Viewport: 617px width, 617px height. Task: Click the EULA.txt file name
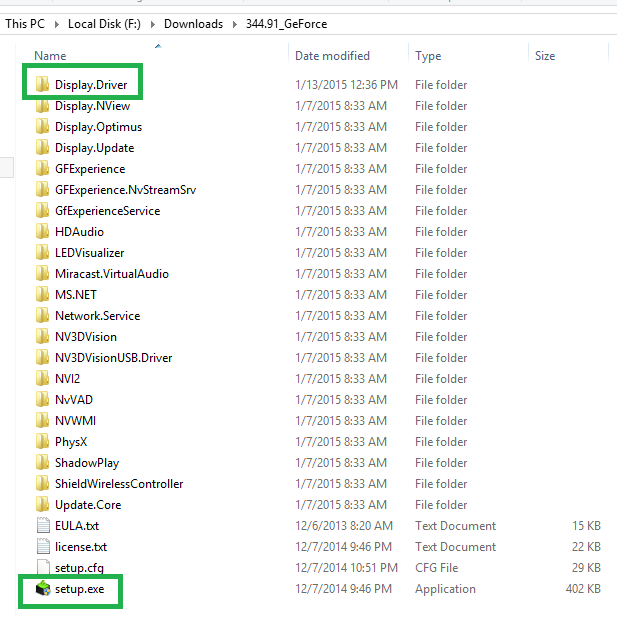[77, 525]
